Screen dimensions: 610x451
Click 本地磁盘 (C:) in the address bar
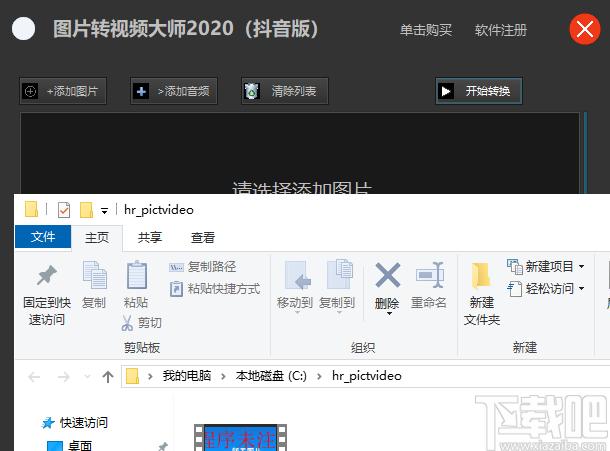271,376
